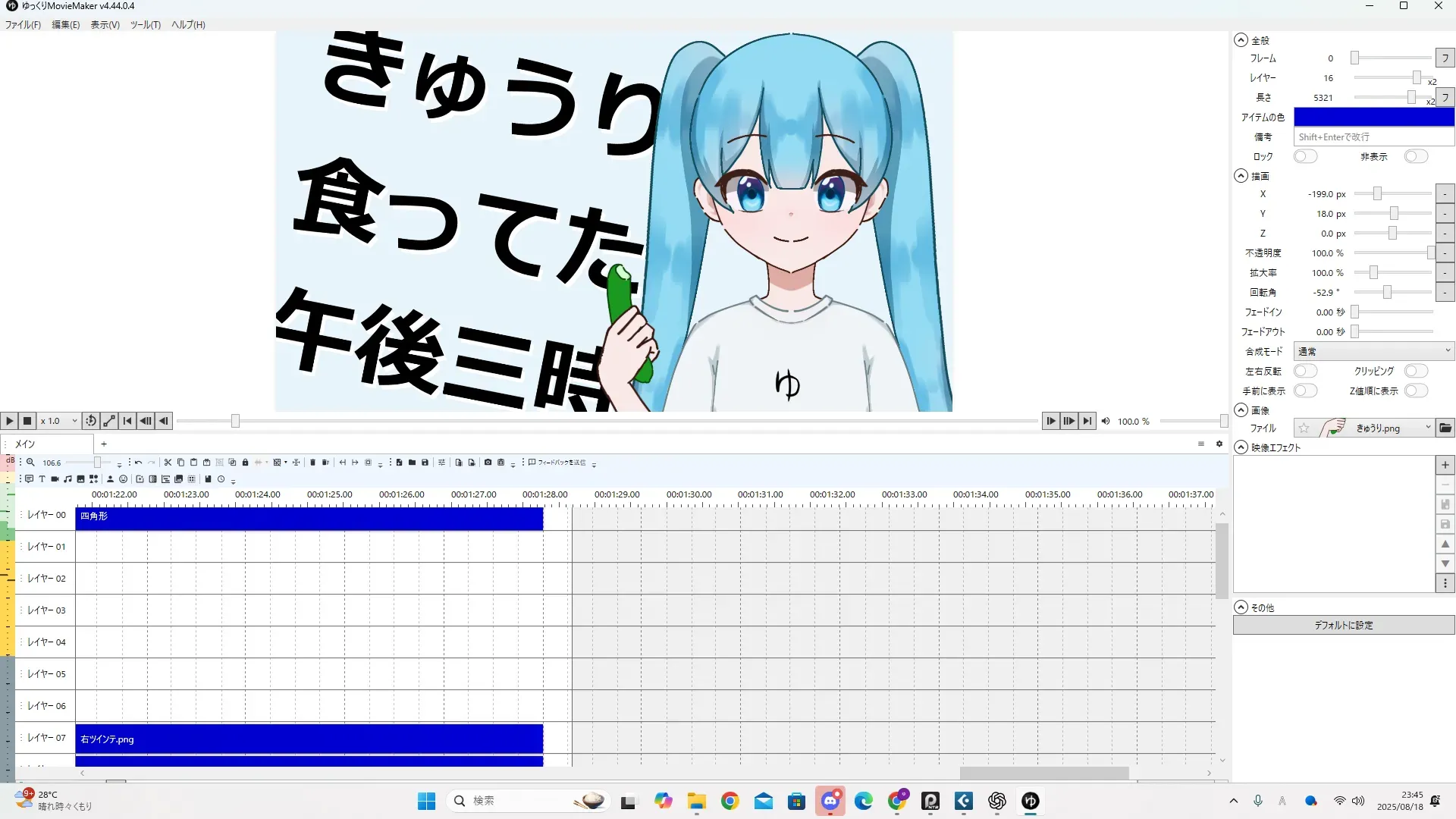
Task: Click the trash delete icon in timeline toolbar
Action: click(x=312, y=462)
